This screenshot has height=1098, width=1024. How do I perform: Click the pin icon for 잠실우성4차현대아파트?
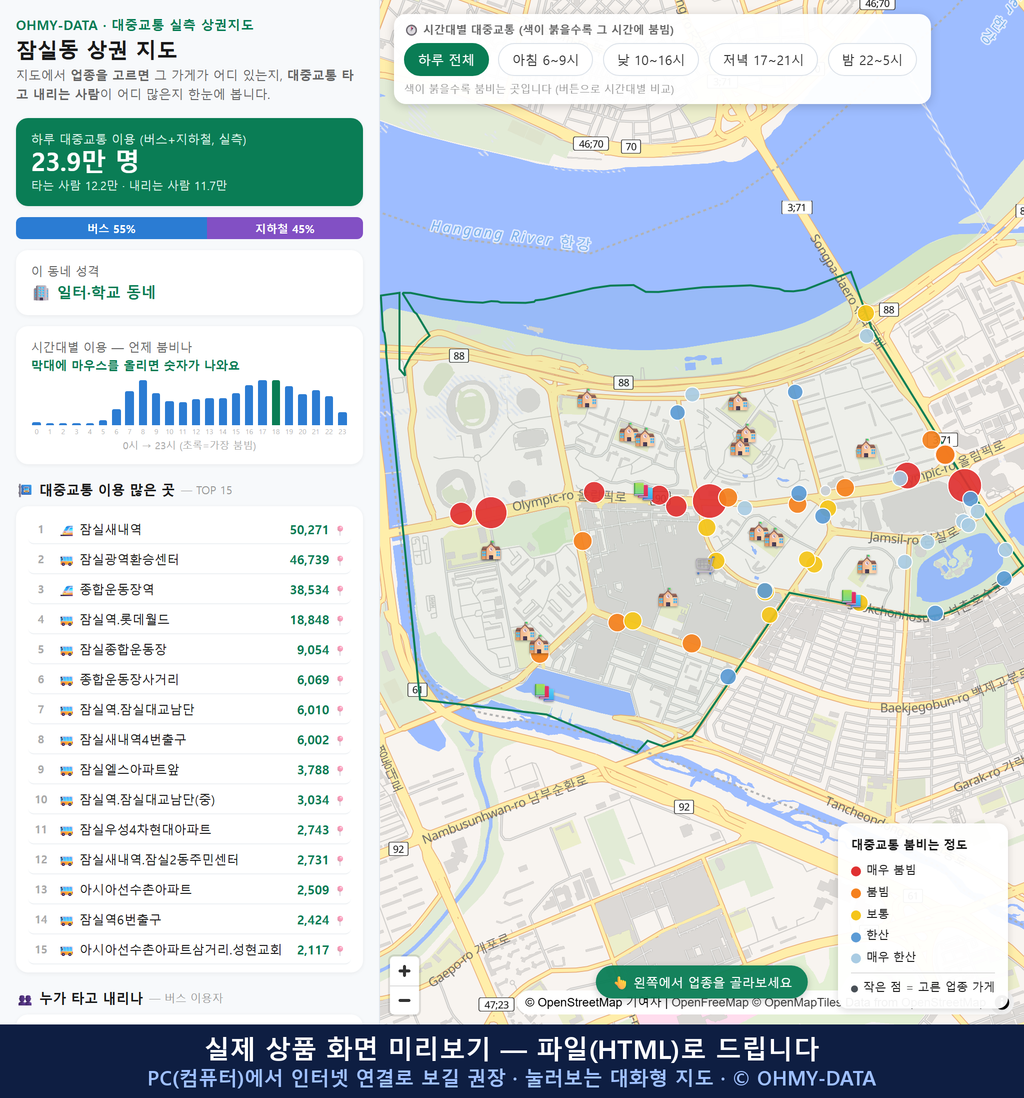[x=340, y=831]
